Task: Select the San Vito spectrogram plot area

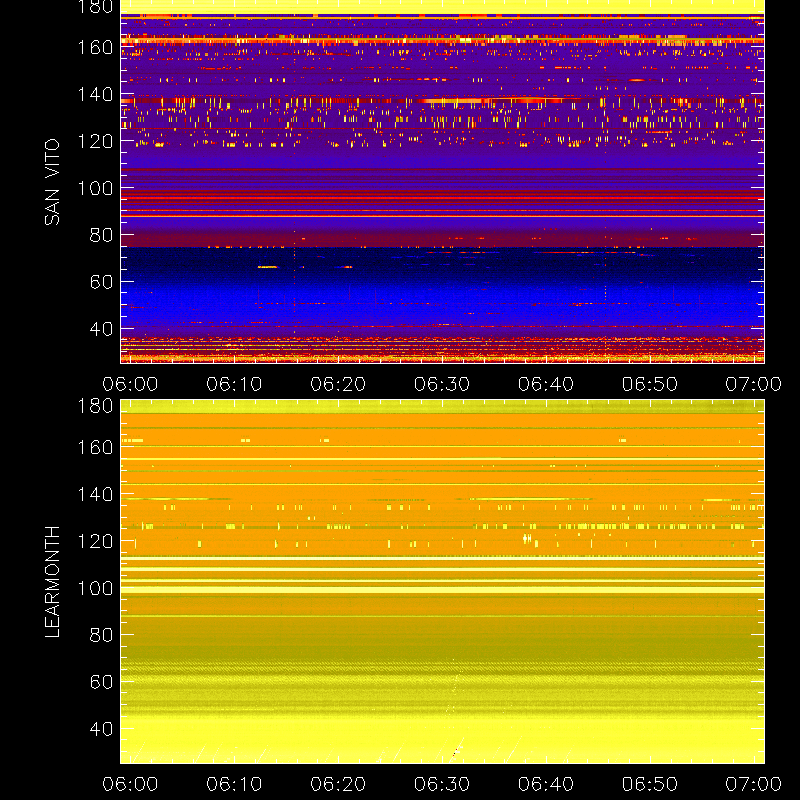Action: [442, 182]
